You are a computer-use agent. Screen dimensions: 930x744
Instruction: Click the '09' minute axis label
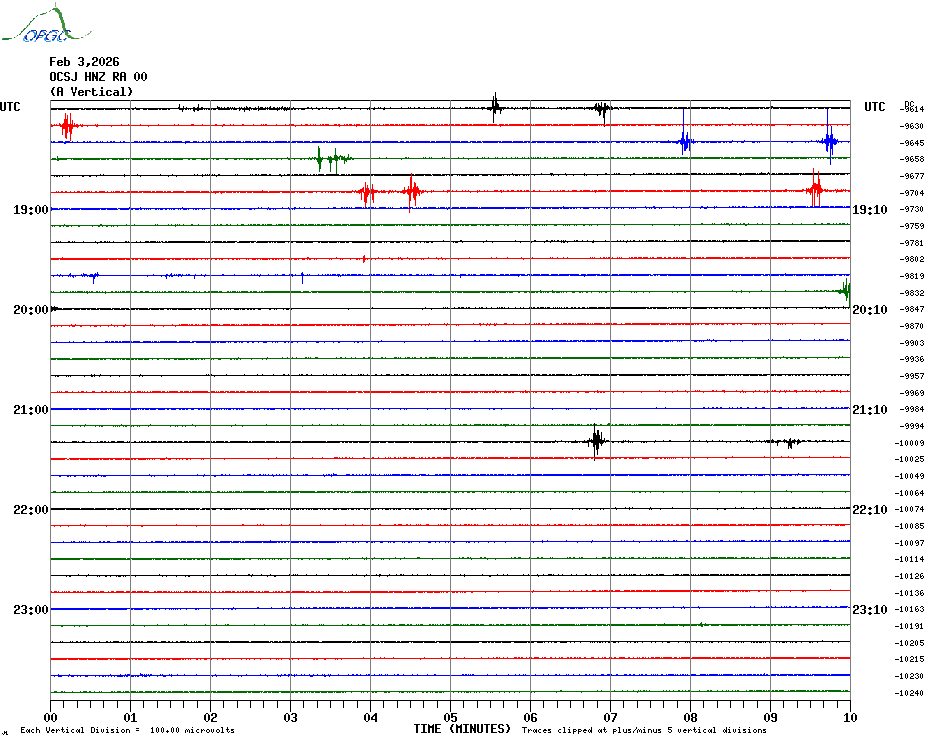[x=770, y=717]
